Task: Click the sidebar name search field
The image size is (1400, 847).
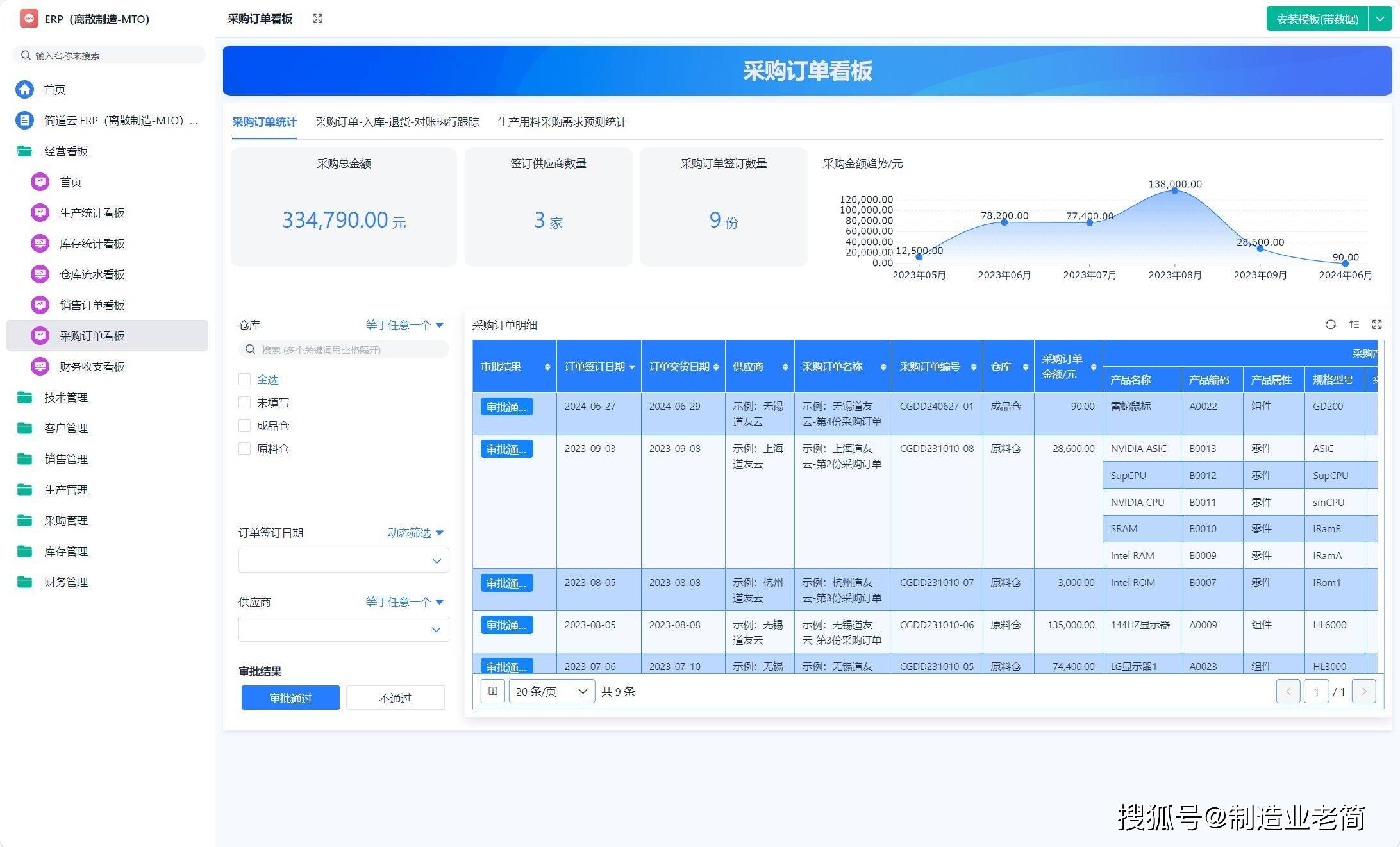Action: click(x=109, y=55)
